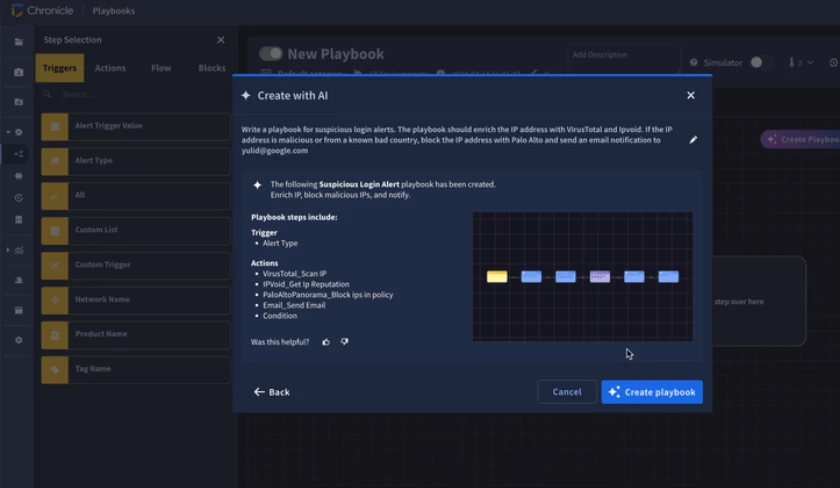Toggle the Simulator switch
The height and width of the screenshot is (488, 840).
(760, 63)
